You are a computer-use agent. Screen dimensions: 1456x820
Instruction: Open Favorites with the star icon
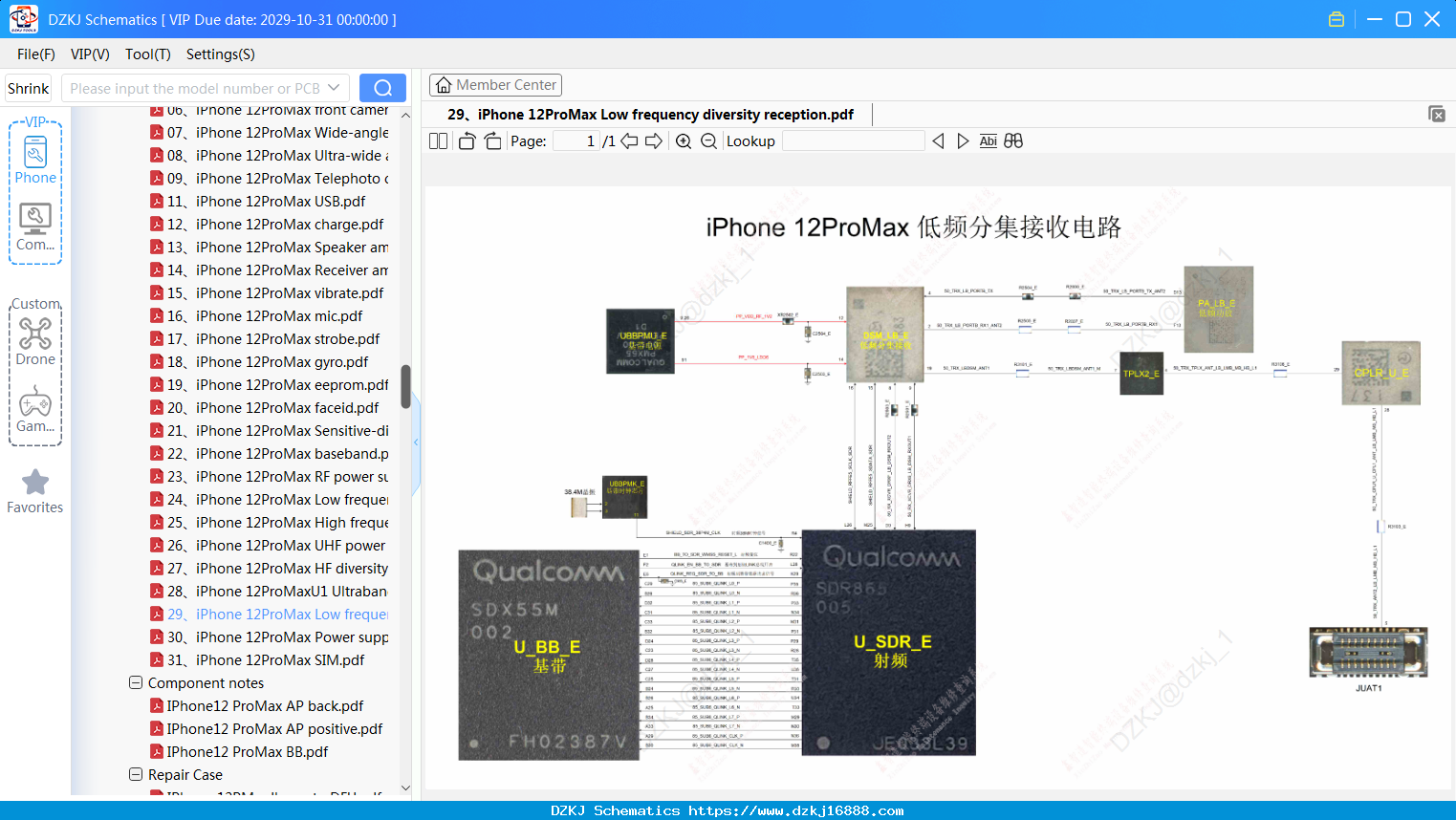(x=35, y=491)
